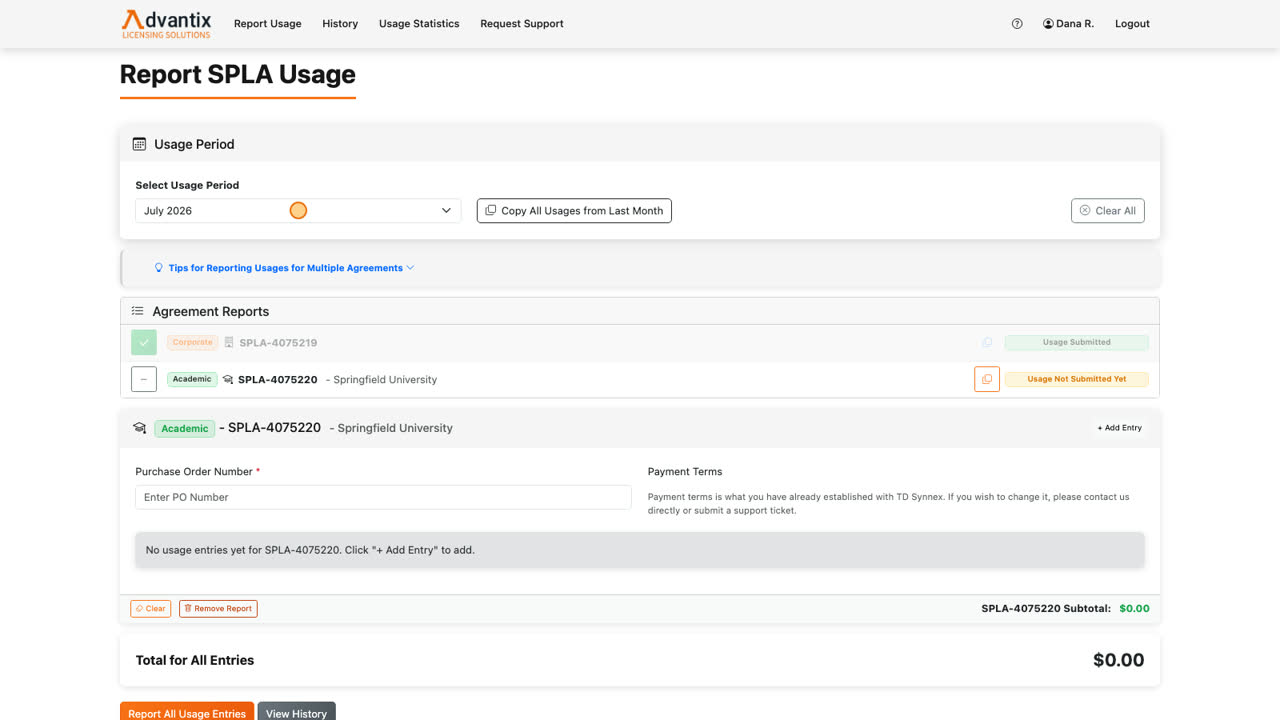Click the Academic tag in the agreement list row
The width and height of the screenshot is (1280, 720).
[x=192, y=380]
